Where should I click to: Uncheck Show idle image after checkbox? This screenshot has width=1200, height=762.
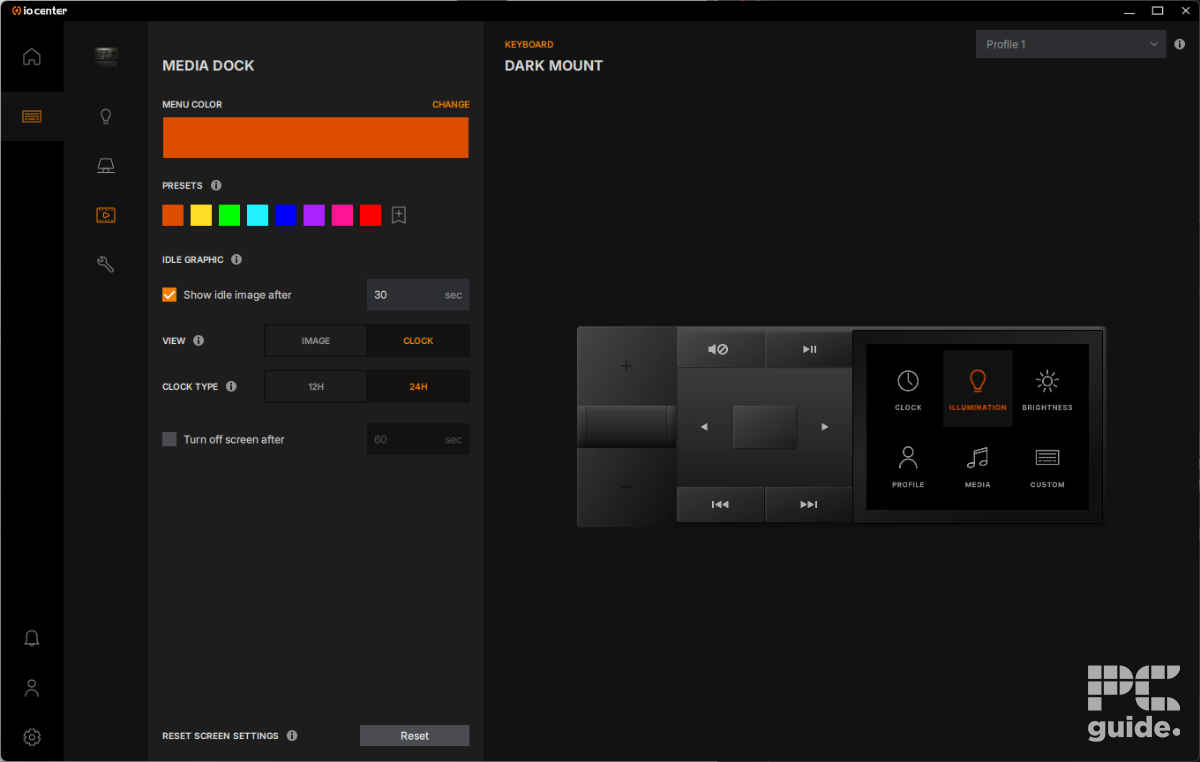tap(169, 295)
